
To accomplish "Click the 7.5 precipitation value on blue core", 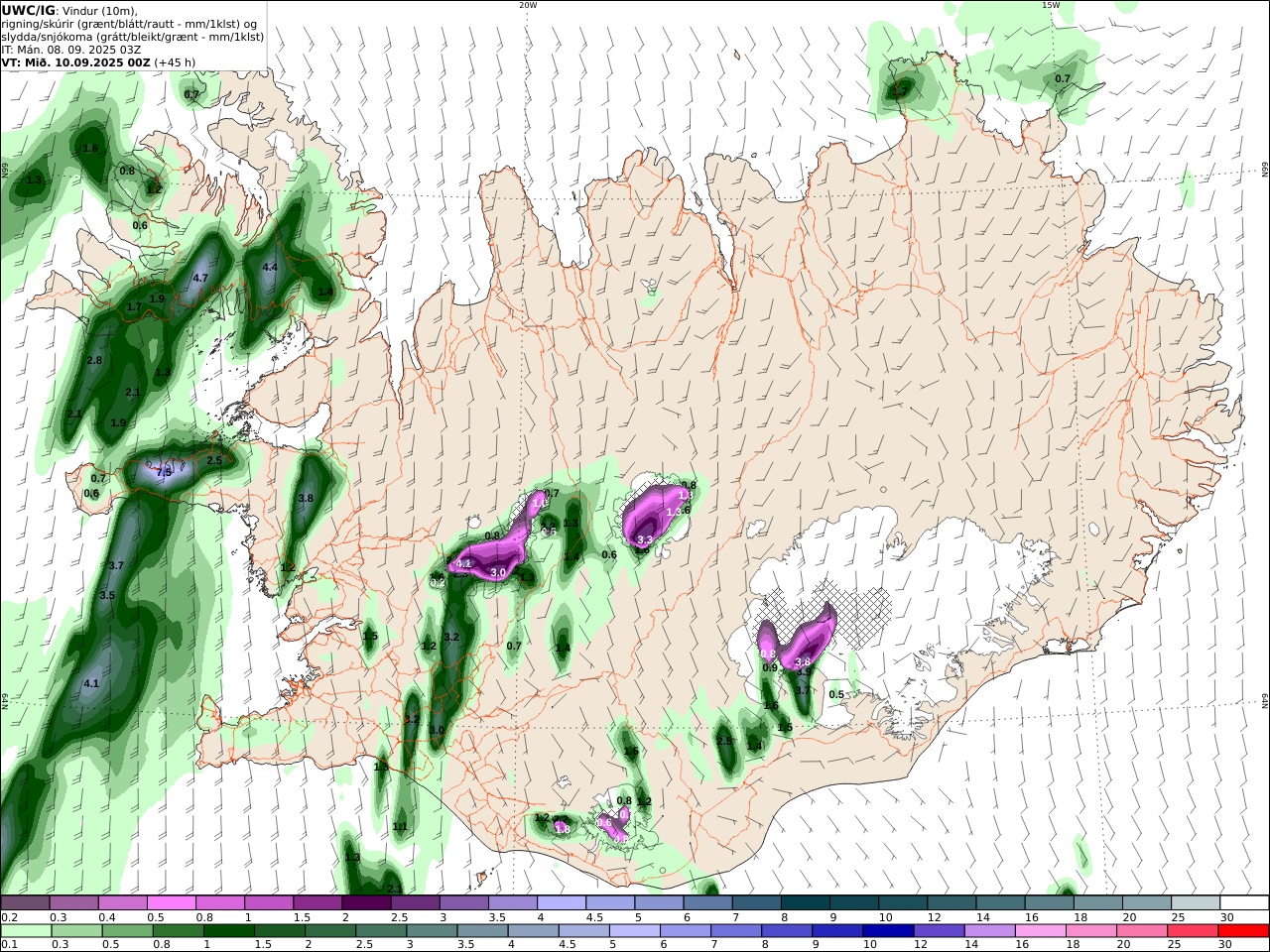I will [164, 472].
